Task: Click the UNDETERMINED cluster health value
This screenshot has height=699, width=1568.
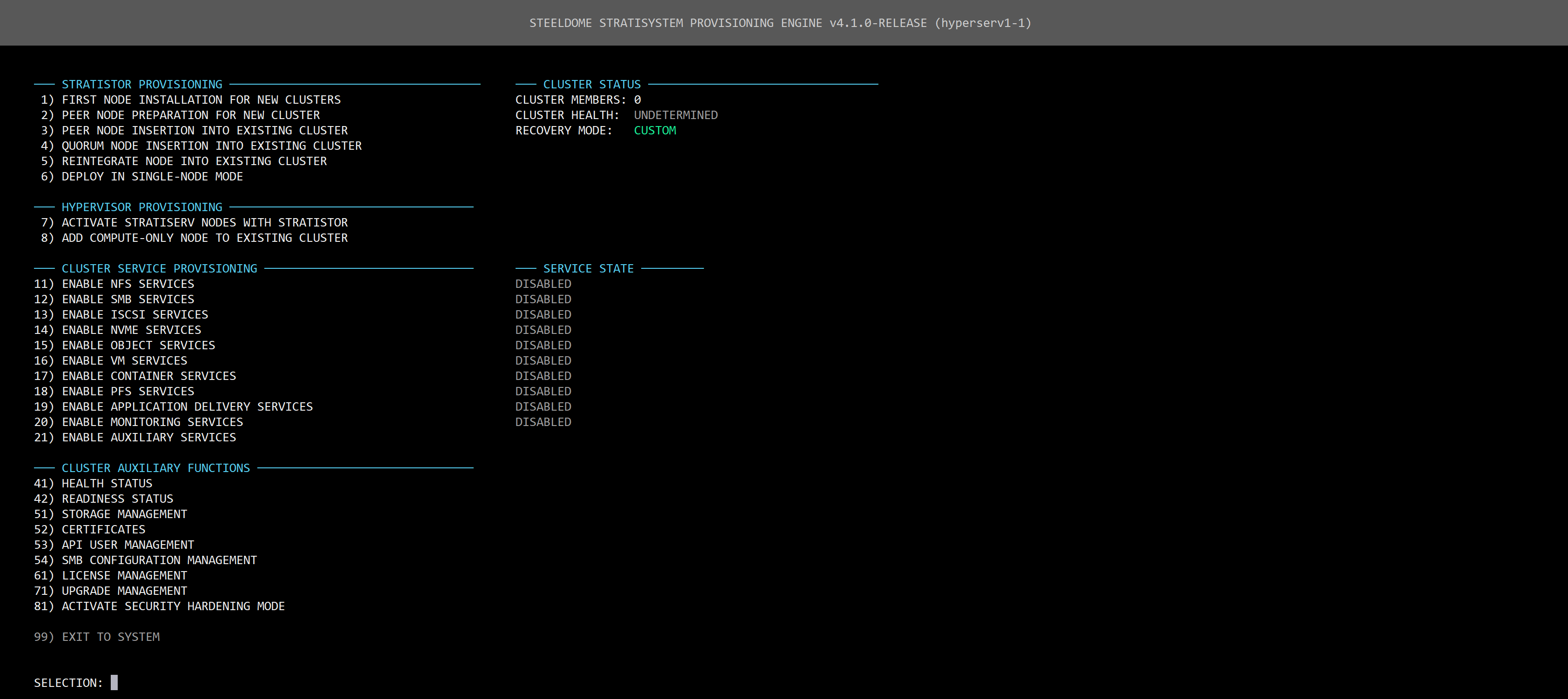Action: coord(675,115)
